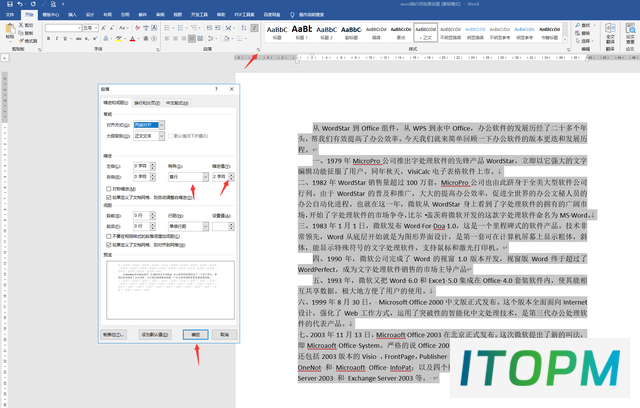Open the paragraph settings dialog launcher
The image size is (640, 408).
258,50
